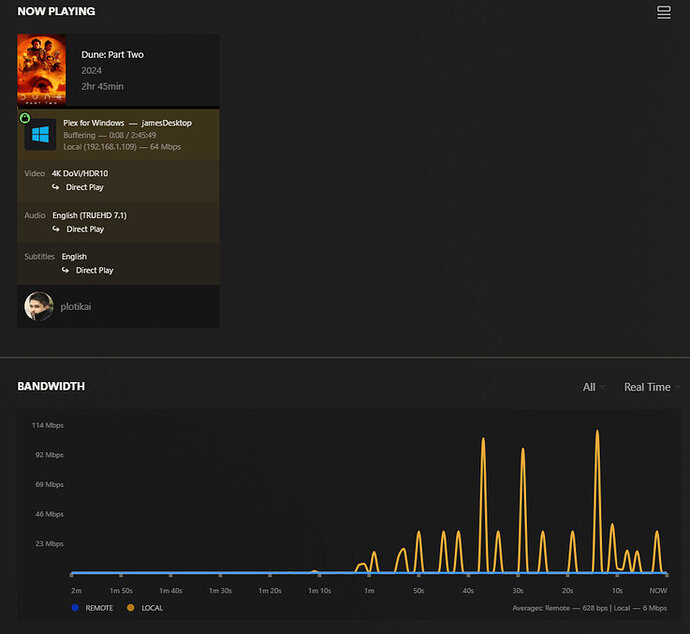
Task: Toggle the Now Playing view mode icon
Action: point(664,12)
